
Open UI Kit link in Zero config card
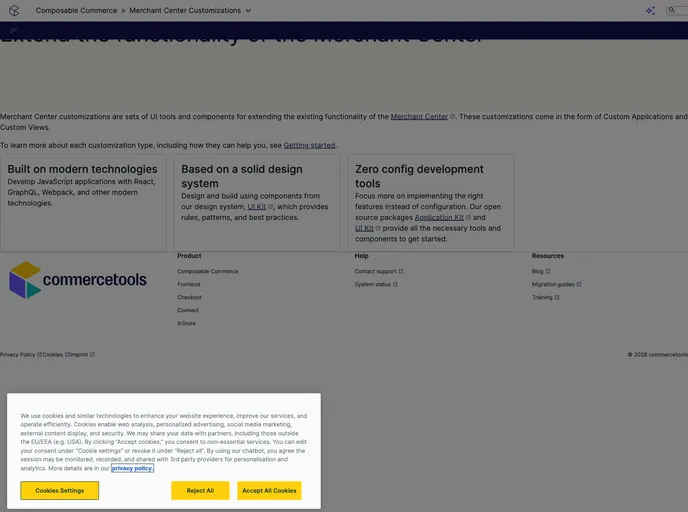point(367,228)
